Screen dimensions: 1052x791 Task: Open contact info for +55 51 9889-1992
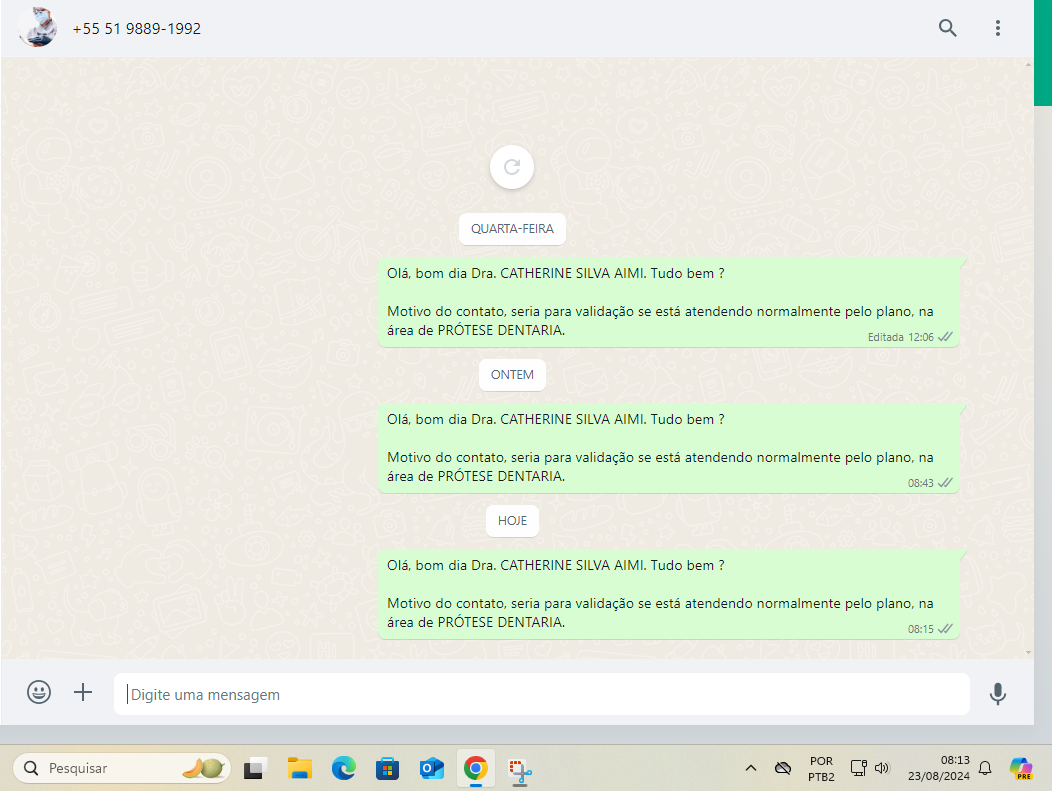137,29
